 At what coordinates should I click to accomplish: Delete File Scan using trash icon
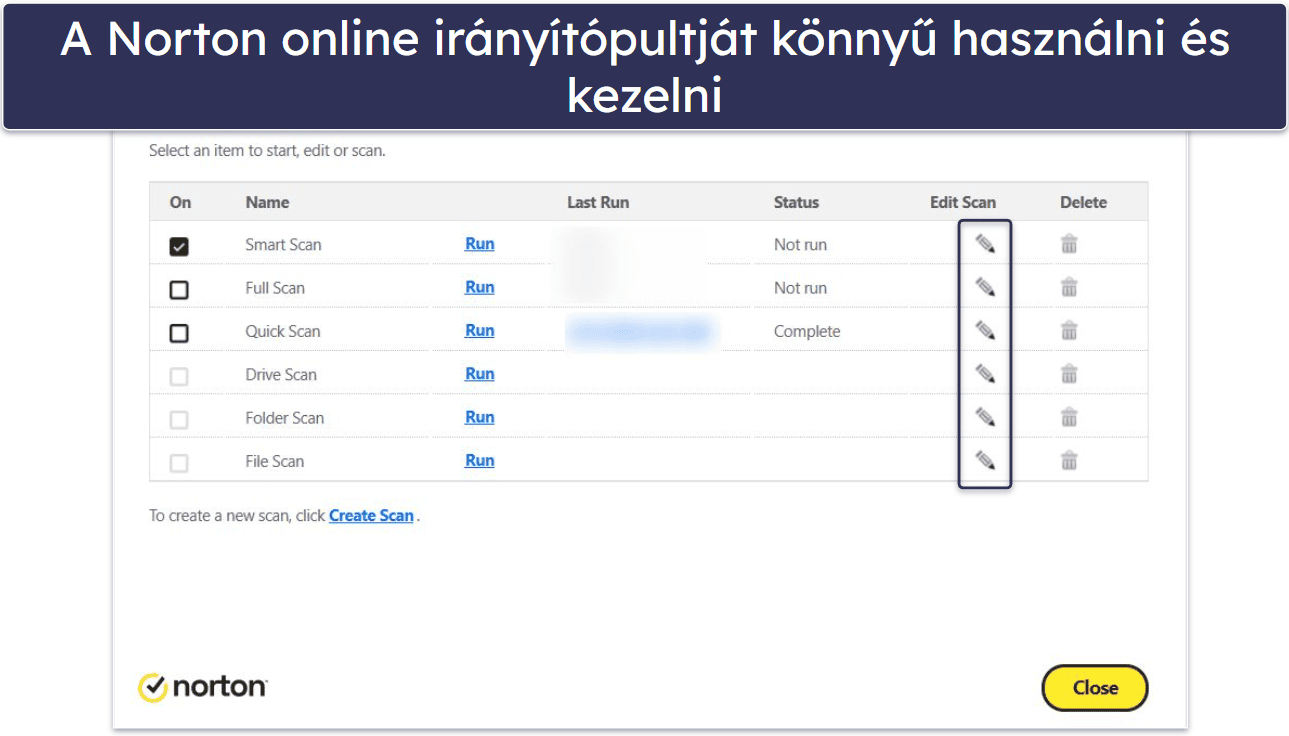(x=1069, y=461)
